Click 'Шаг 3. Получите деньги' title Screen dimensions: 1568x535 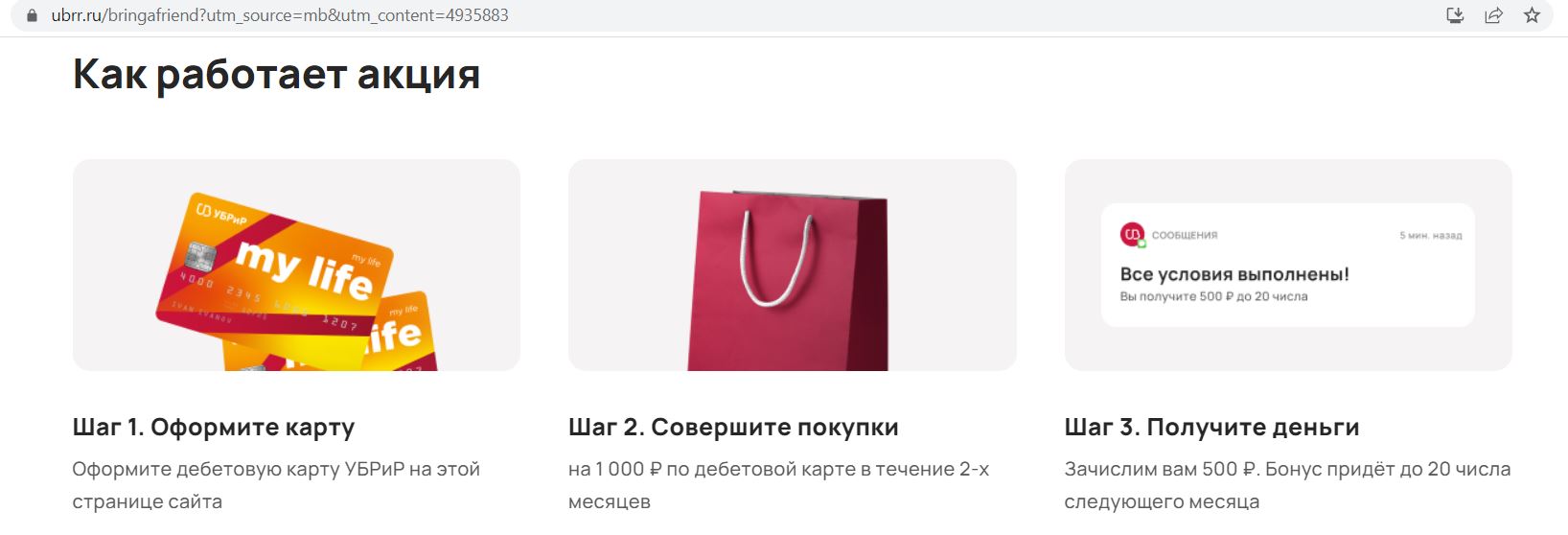(1211, 427)
